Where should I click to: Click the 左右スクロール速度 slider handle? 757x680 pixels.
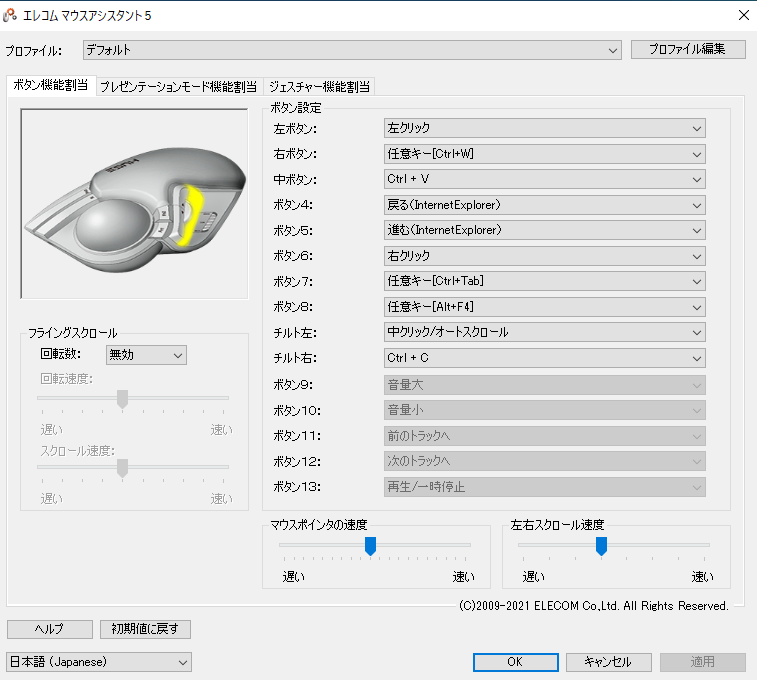click(601, 546)
